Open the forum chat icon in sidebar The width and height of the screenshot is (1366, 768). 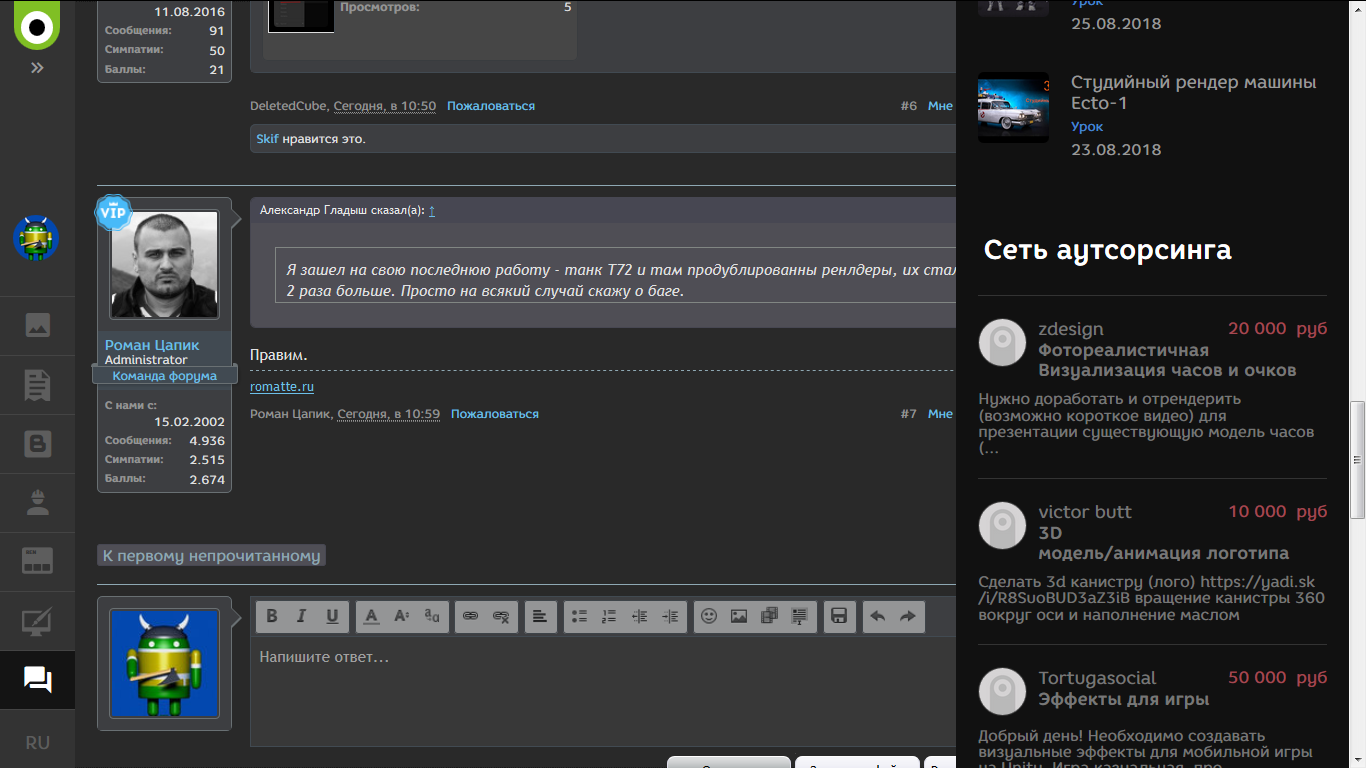(x=37, y=680)
